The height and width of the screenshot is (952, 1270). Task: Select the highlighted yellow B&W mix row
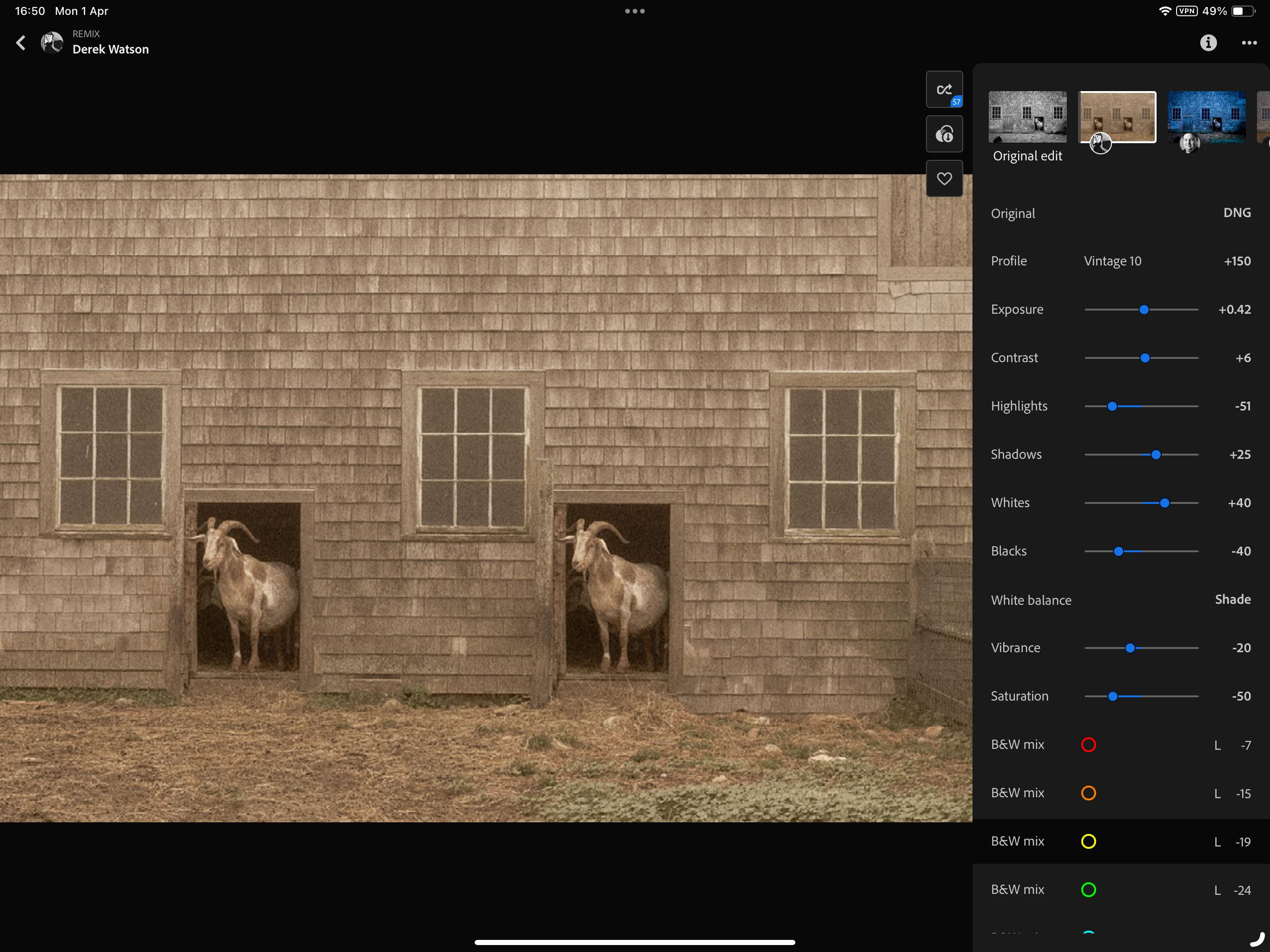[x=1119, y=842]
